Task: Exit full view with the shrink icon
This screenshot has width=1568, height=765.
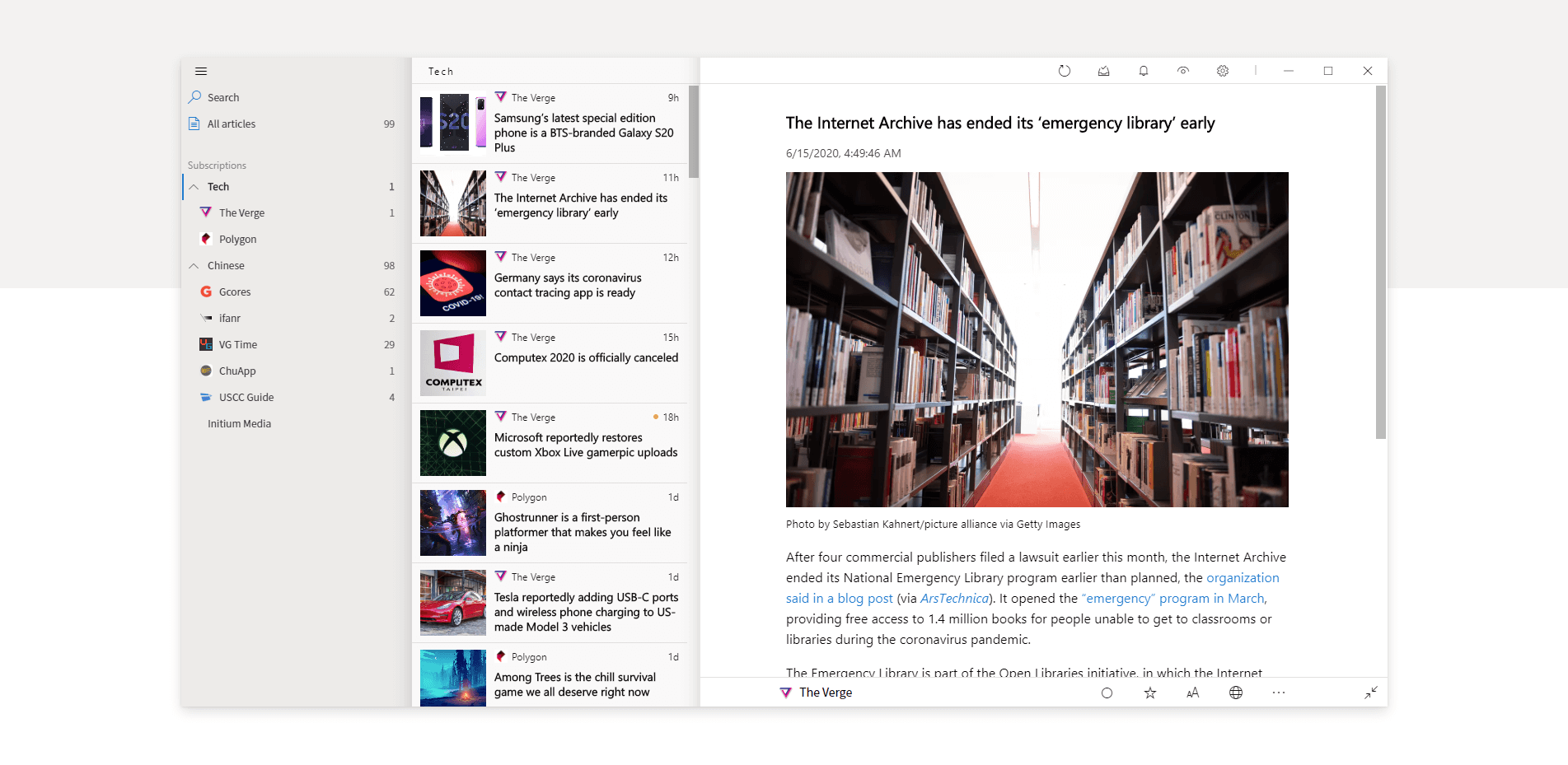Action: (x=1370, y=693)
